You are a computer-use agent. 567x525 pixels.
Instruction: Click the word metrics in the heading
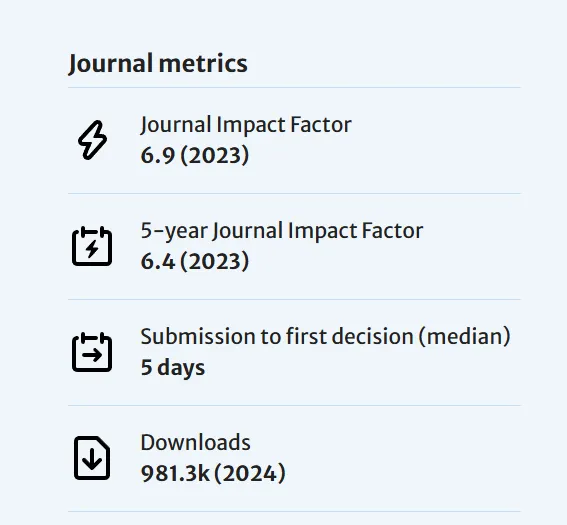(x=203, y=64)
